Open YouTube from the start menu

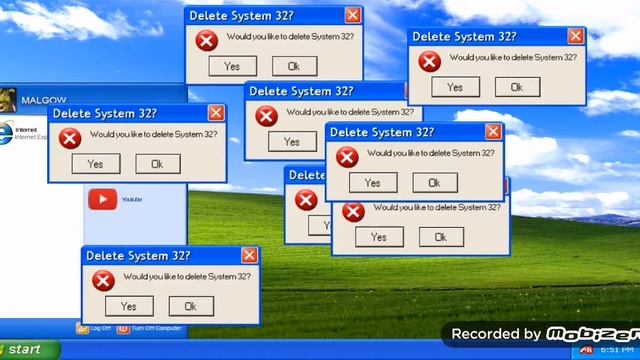(102, 199)
